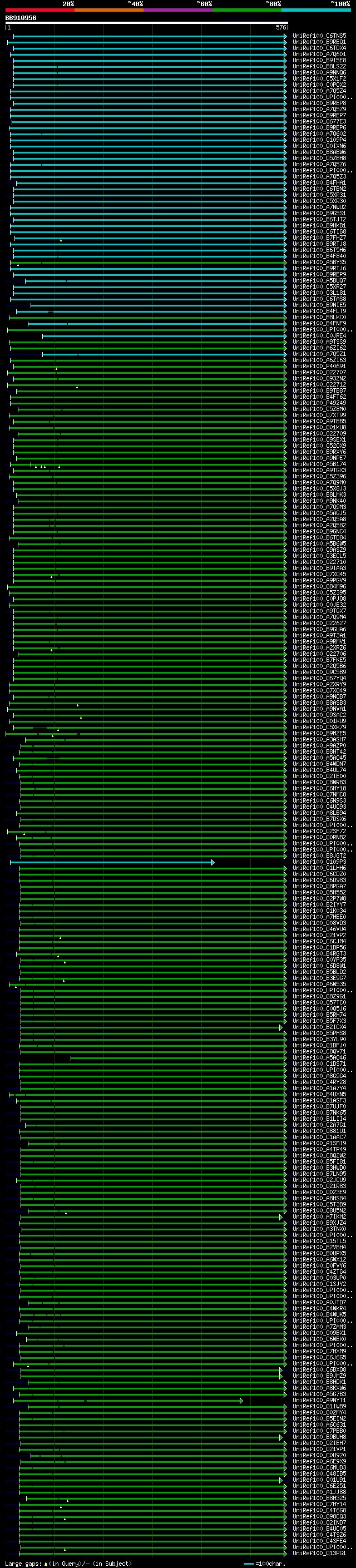The height and width of the screenshot is (1568, 356).
Task: Open hit UniRef100_B9REQ1
Action: click(319, 42)
